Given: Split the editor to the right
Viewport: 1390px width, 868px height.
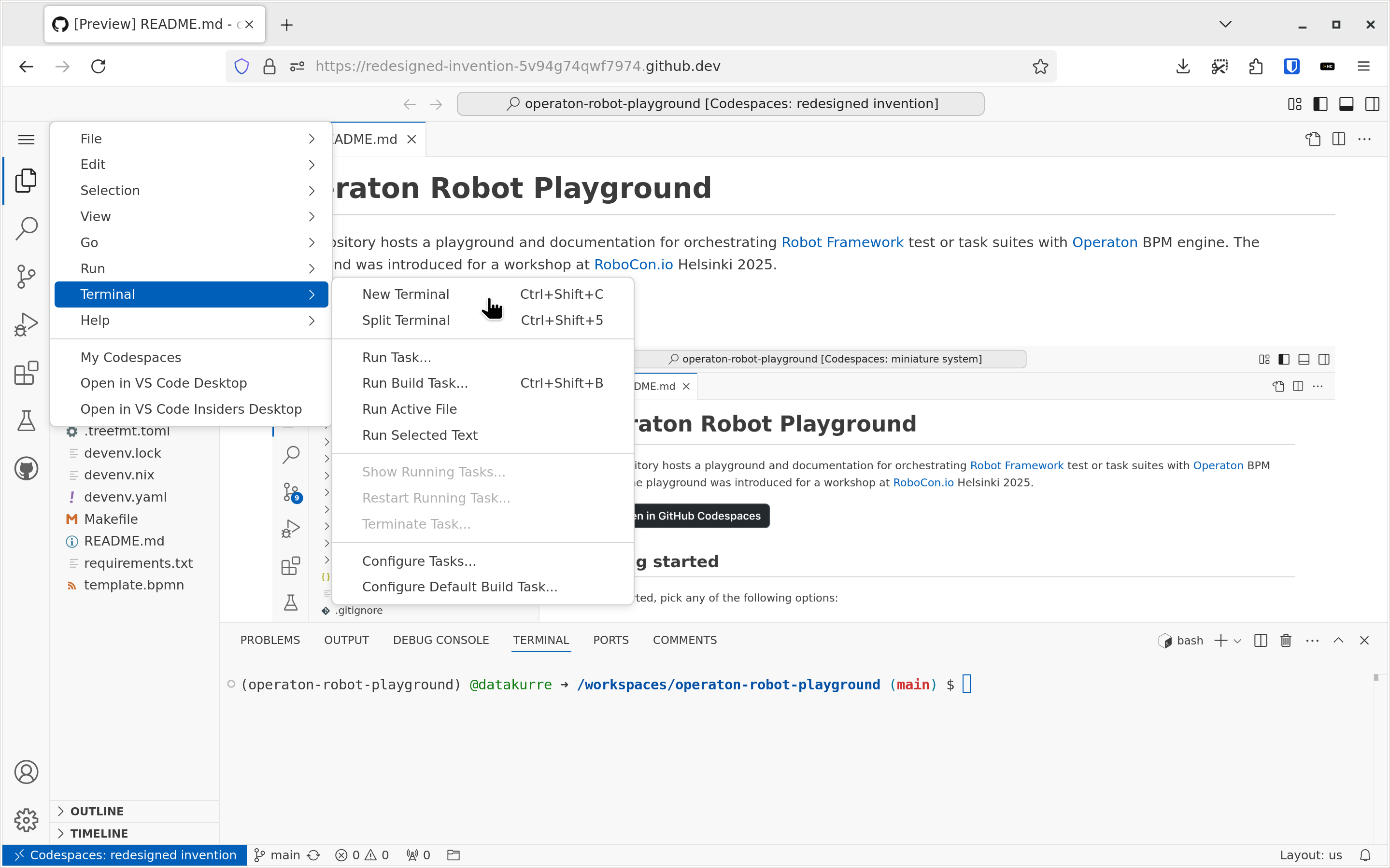Looking at the screenshot, I should click(x=1339, y=140).
